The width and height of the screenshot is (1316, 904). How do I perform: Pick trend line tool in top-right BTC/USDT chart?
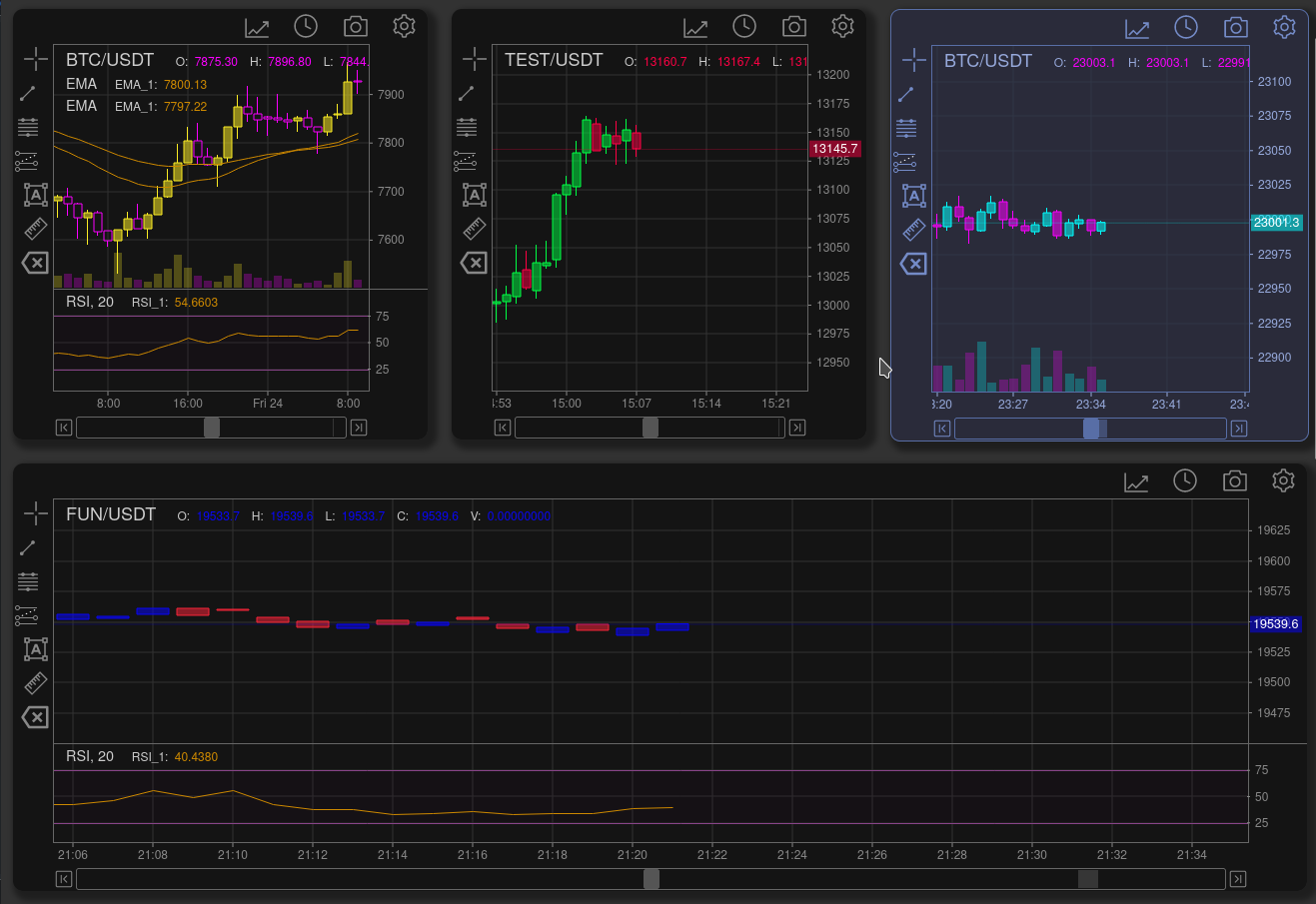[x=906, y=95]
